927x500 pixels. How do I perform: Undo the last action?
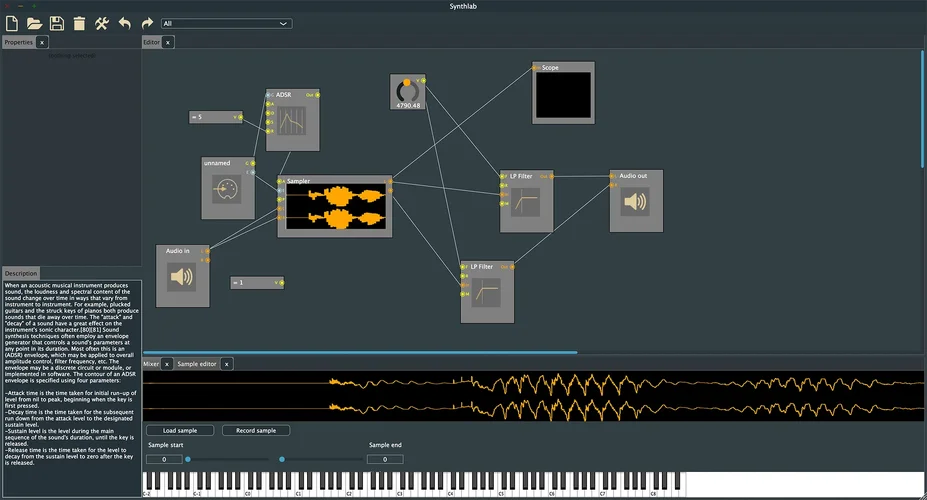124,23
